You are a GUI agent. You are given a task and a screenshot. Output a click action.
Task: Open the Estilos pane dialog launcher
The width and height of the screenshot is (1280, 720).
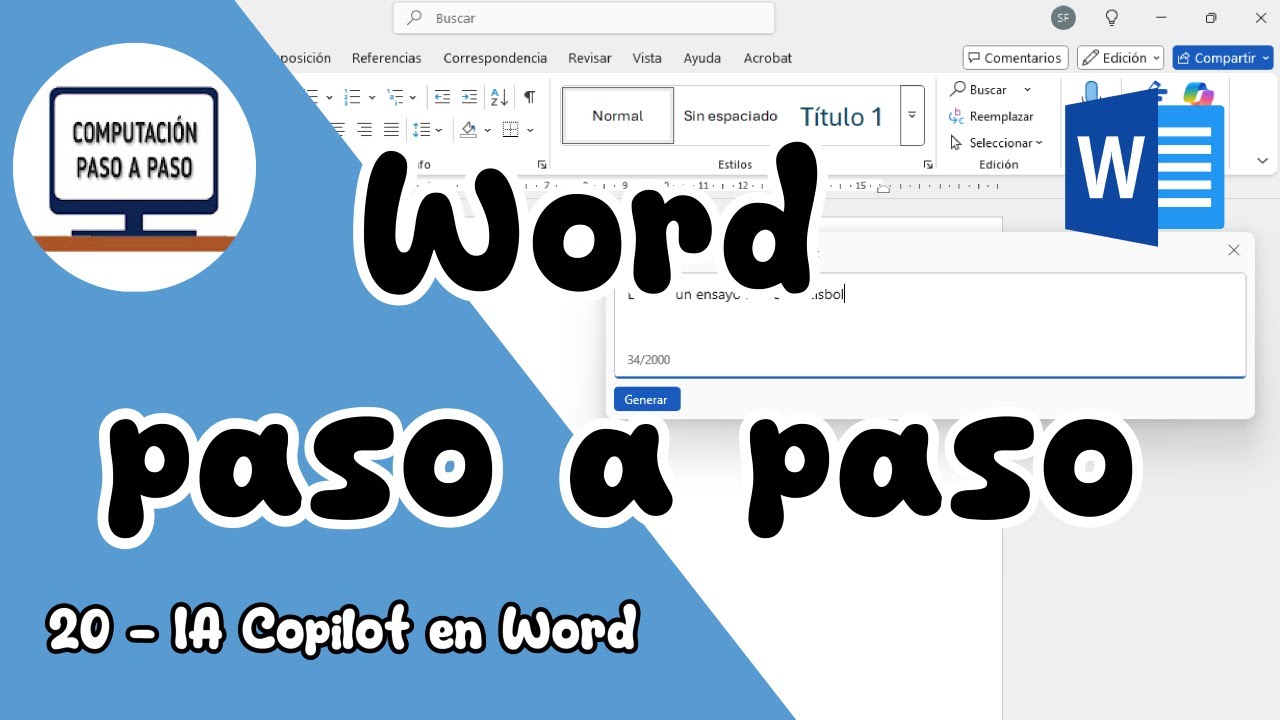click(x=928, y=164)
